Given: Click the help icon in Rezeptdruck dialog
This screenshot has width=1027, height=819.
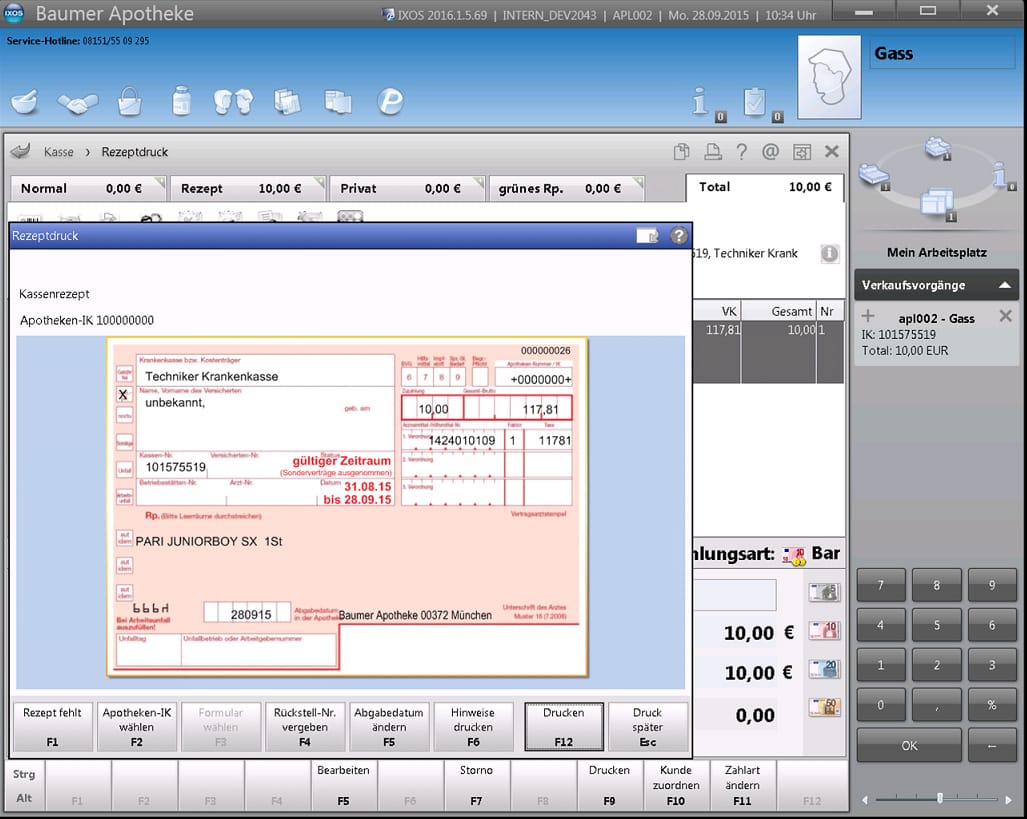Looking at the screenshot, I should (x=679, y=236).
